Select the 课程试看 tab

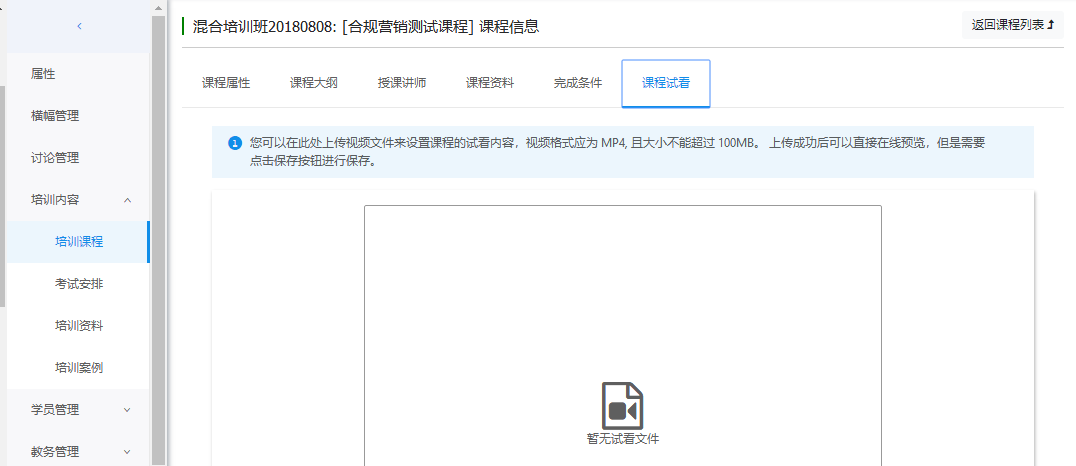[x=666, y=83]
